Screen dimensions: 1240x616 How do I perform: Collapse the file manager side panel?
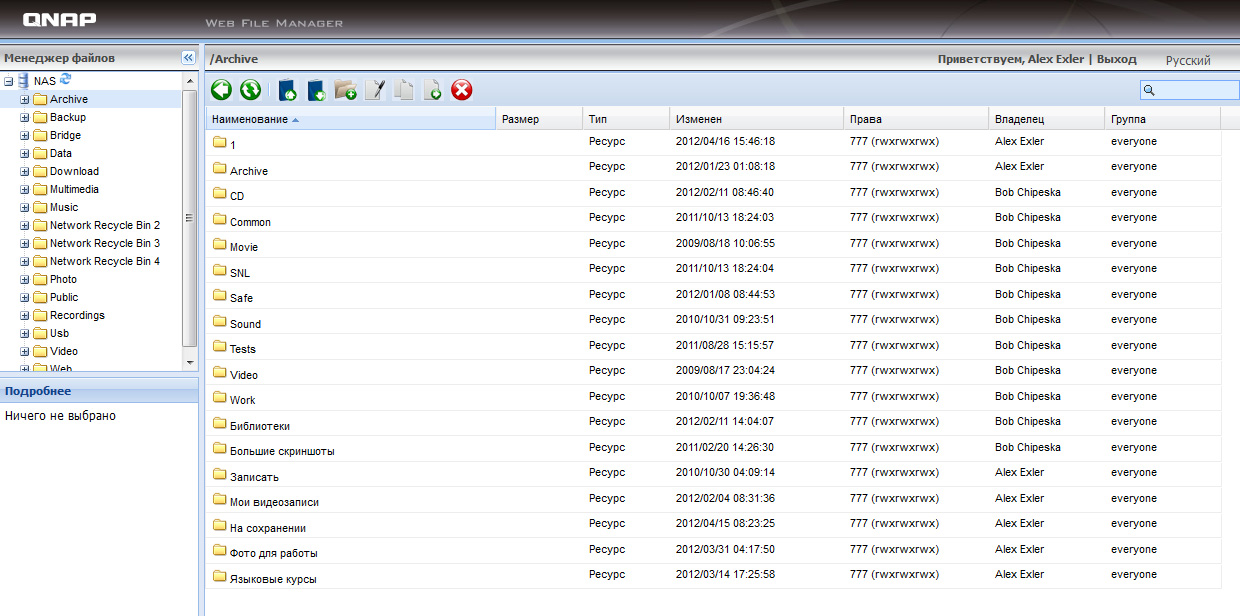tap(187, 58)
